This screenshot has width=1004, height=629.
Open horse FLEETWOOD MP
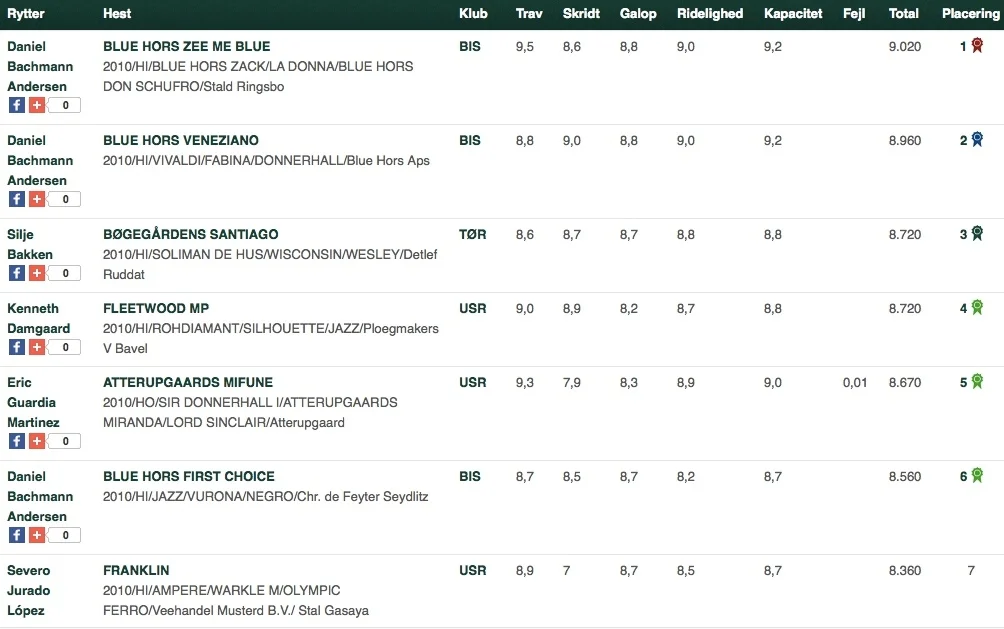(156, 309)
